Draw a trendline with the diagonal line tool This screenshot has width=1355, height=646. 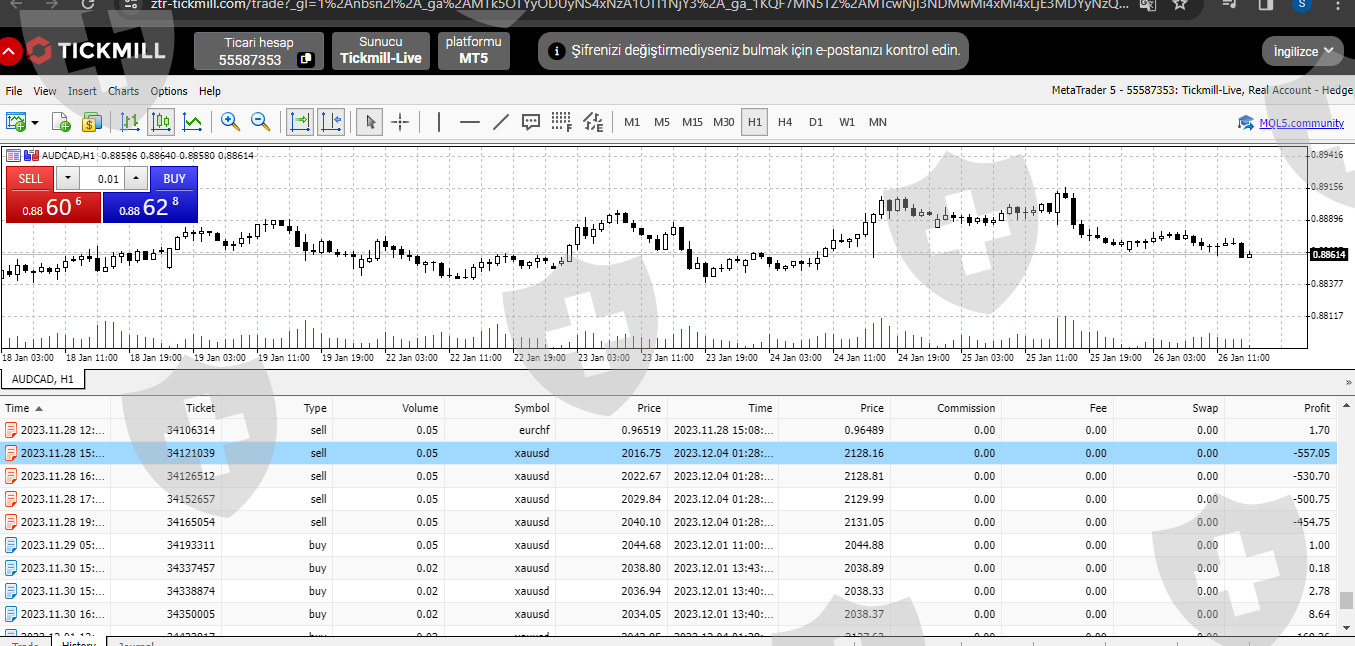(x=501, y=122)
